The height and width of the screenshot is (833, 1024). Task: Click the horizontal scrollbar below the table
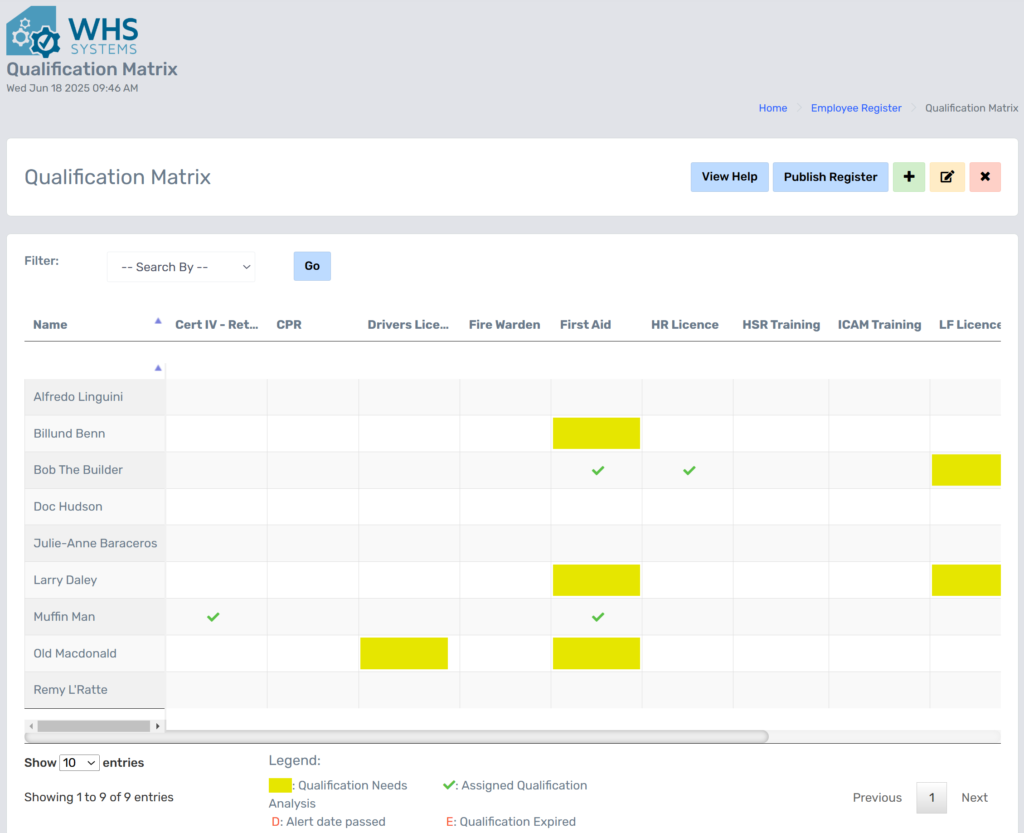400,737
